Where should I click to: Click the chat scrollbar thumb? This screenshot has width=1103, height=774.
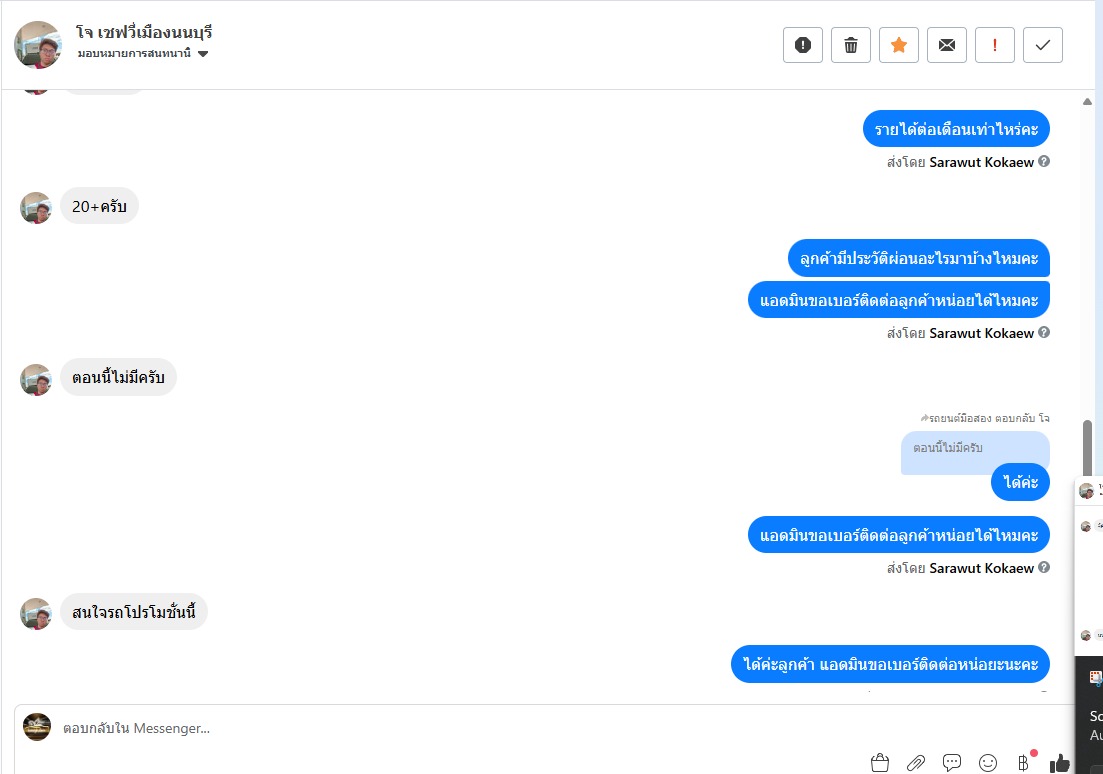(1088, 448)
